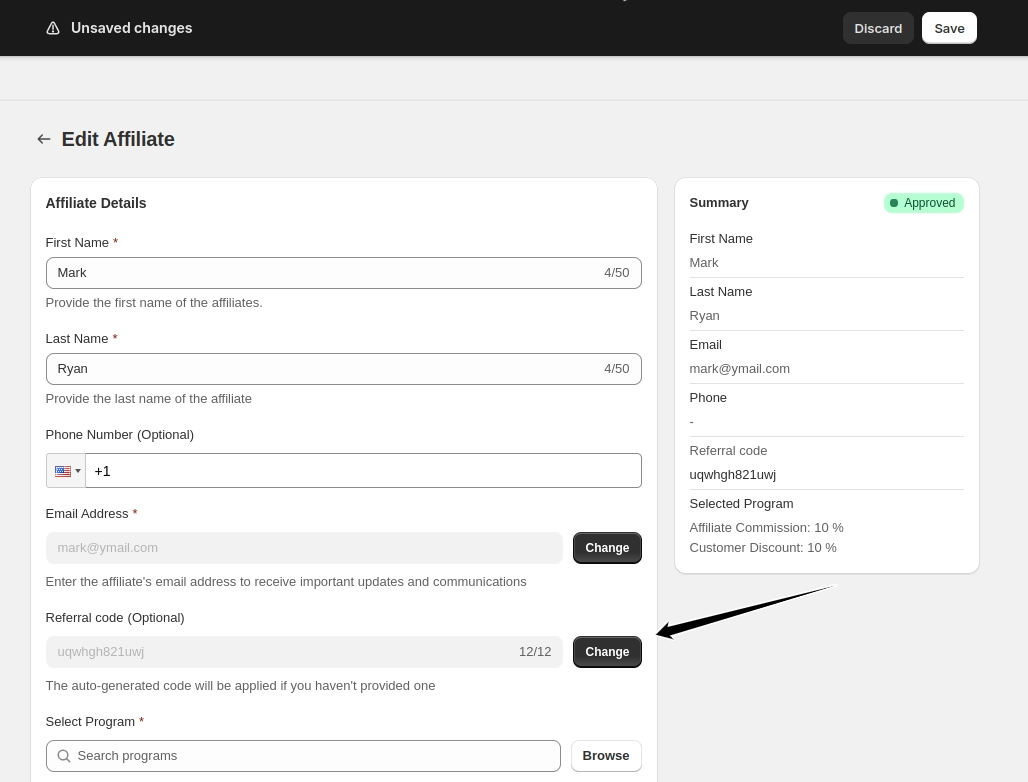Click the email value in the Summary card

point(739,369)
